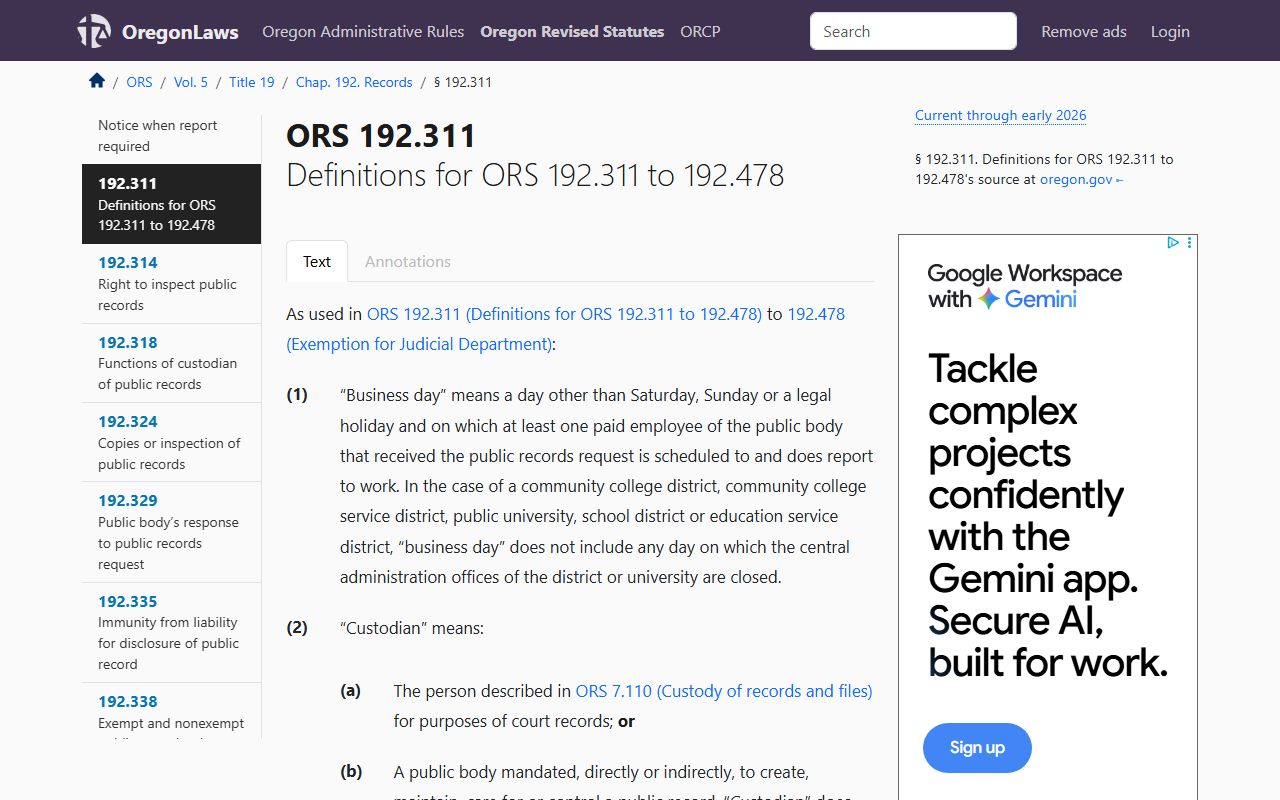Image resolution: width=1280 pixels, height=800 pixels.
Task: Click the AdChoices icon on the ad
Action: [1174, 242]
